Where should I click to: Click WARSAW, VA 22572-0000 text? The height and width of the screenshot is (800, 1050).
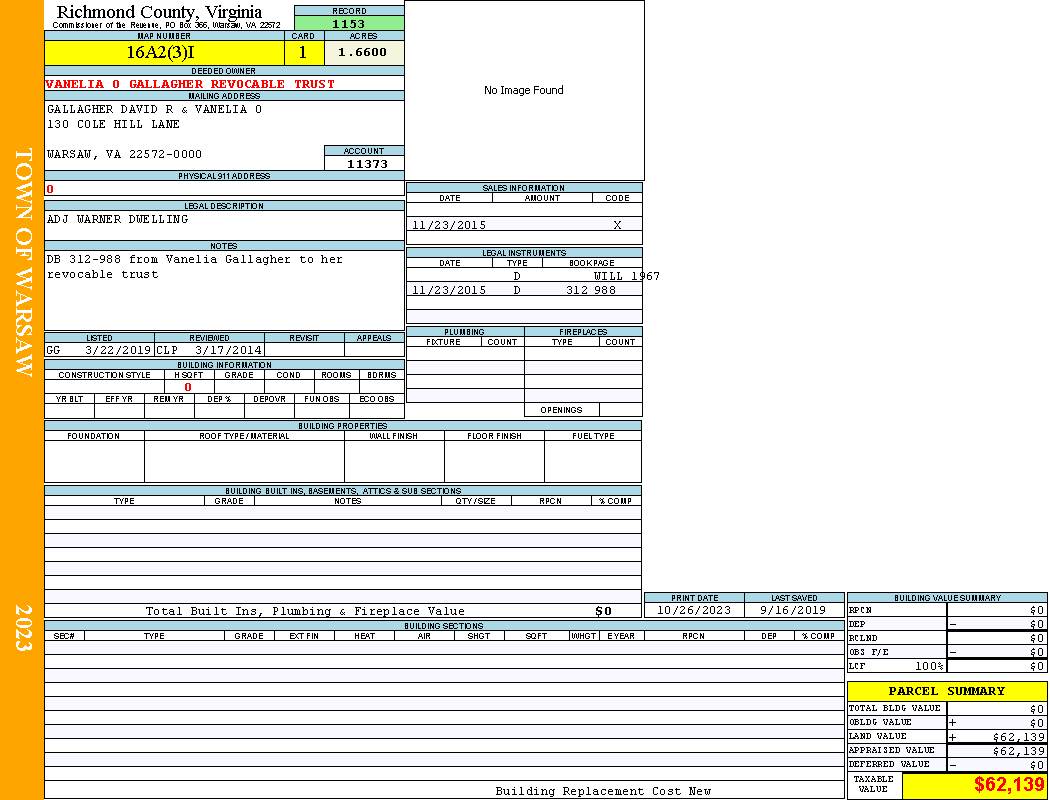pos(125,155)
